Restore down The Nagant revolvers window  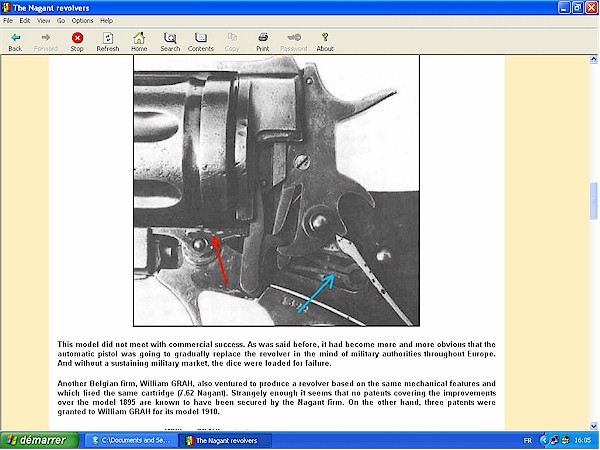578,8
